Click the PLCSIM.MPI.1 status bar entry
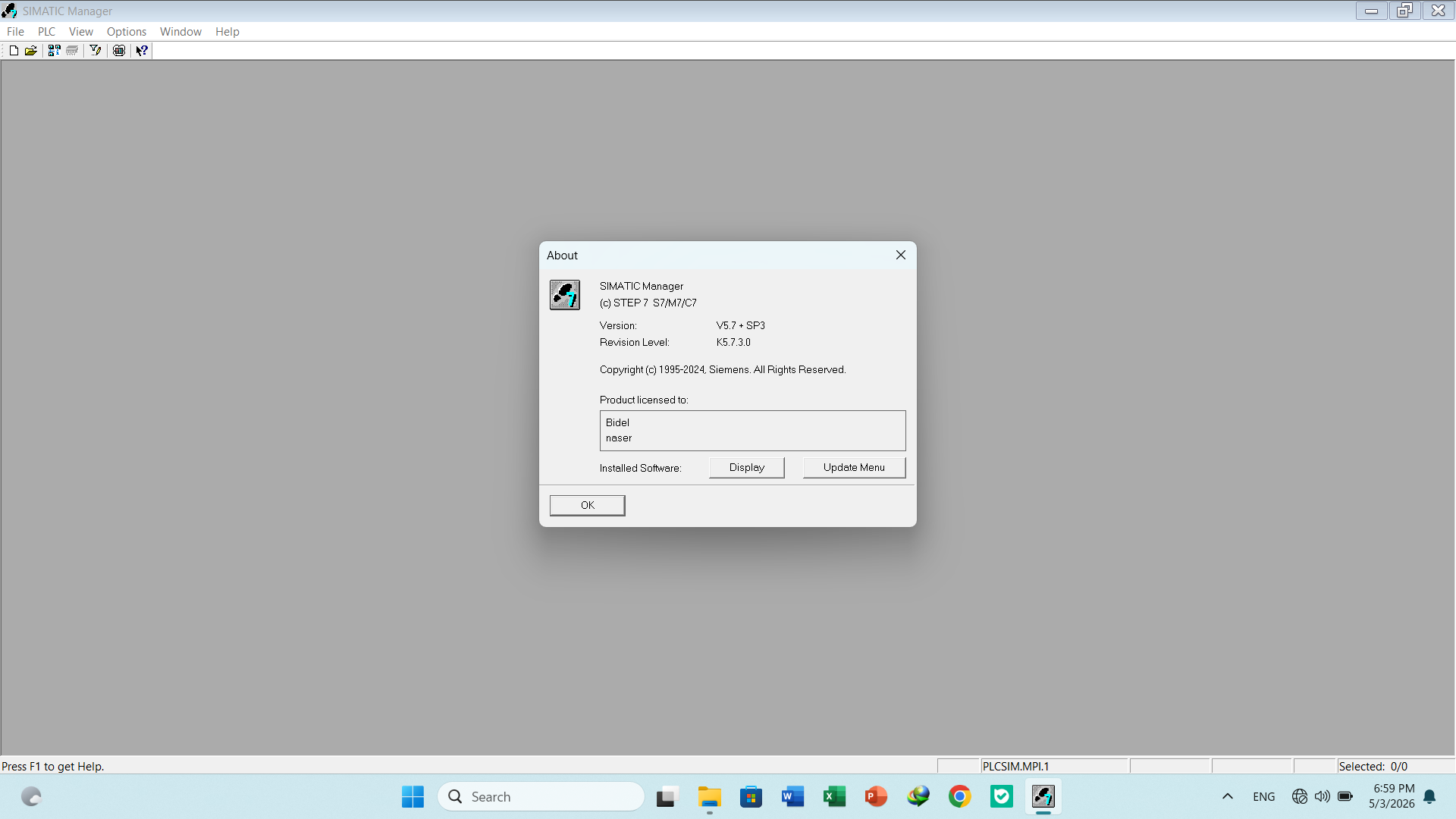Screen dimensions: 1456x819 (x=1054, y=767)
